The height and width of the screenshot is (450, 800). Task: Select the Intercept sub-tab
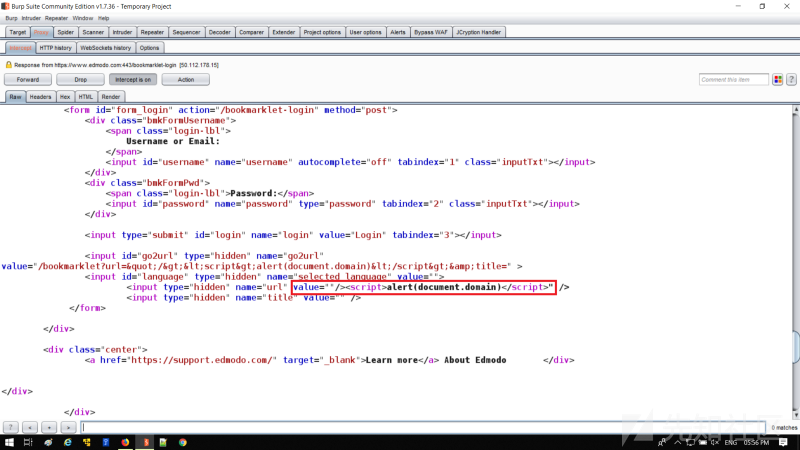(x=20, y=48)
